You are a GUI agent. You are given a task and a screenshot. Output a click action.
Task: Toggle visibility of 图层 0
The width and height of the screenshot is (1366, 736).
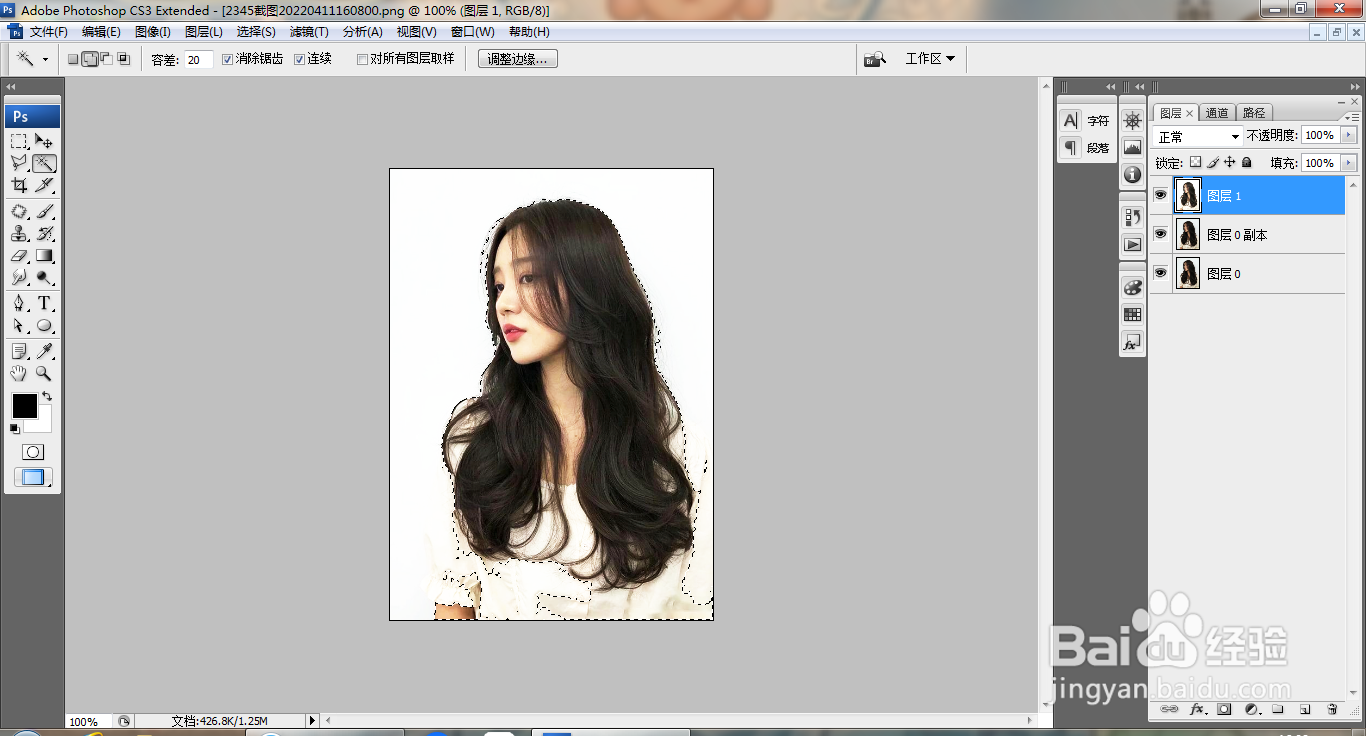[x=1160, y=273]
